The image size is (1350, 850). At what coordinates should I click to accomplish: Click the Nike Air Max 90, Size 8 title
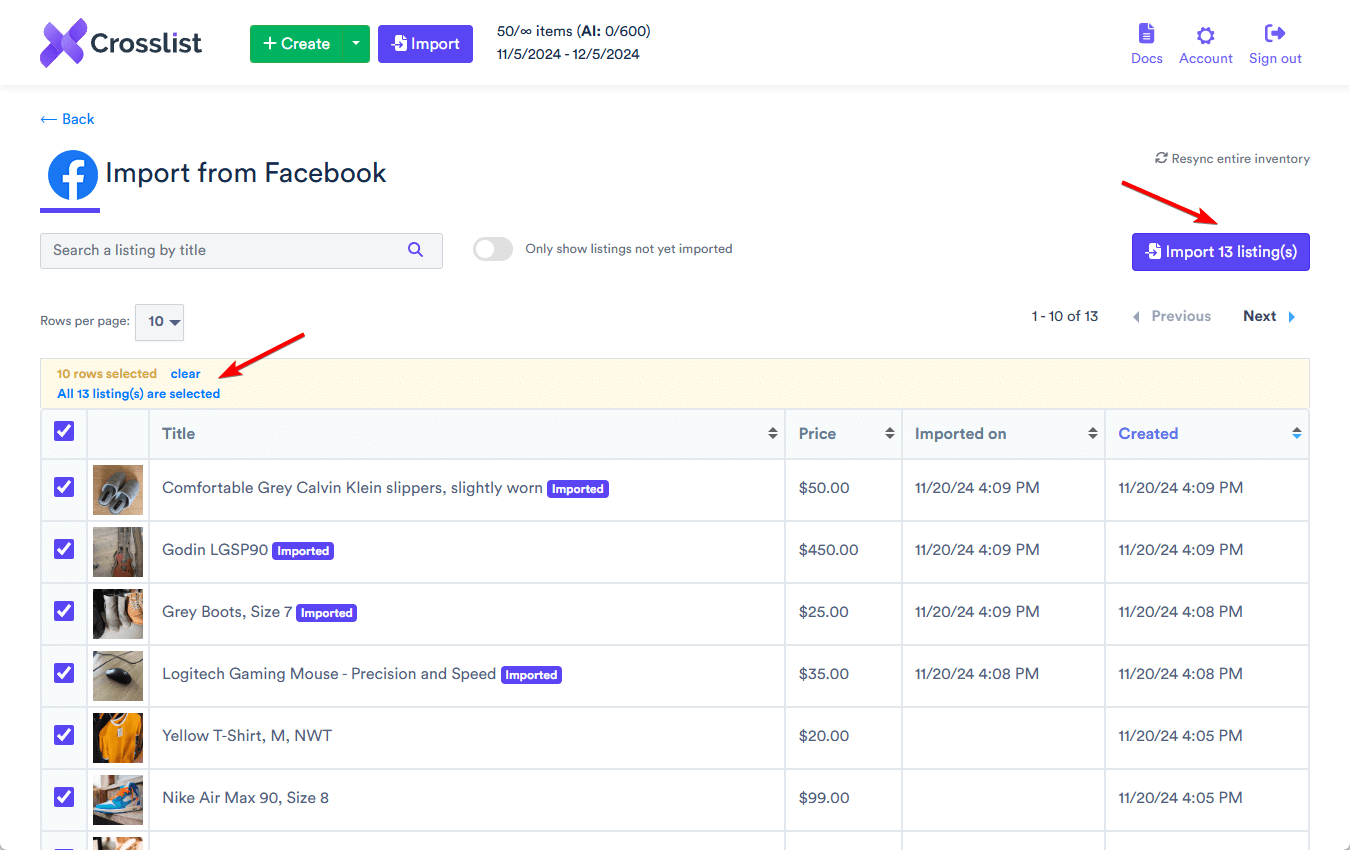pos(246,798)
